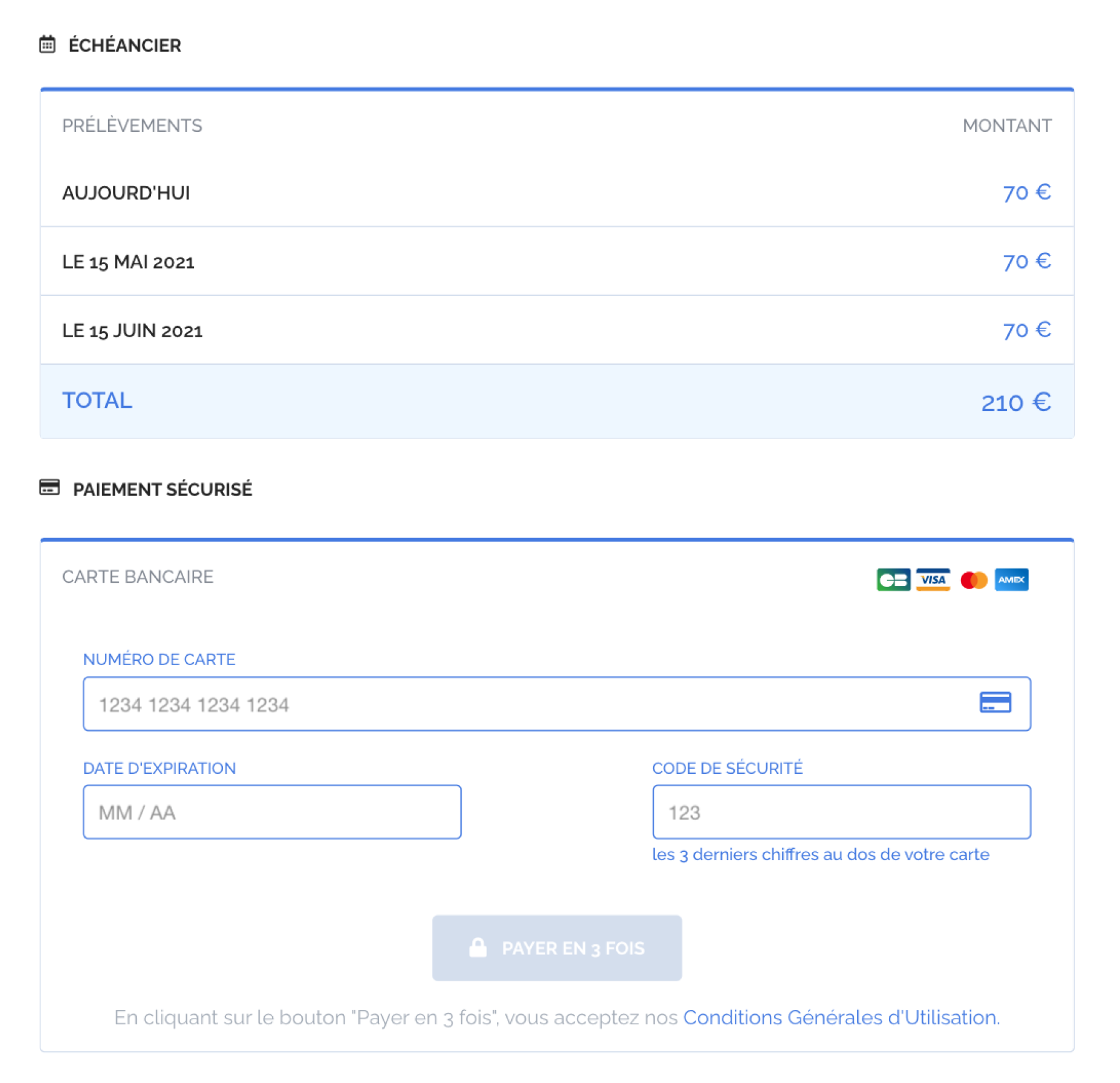Focus the Code de sécurité field
This screenshot has height=1083, width=1120.
pos(842,812)
